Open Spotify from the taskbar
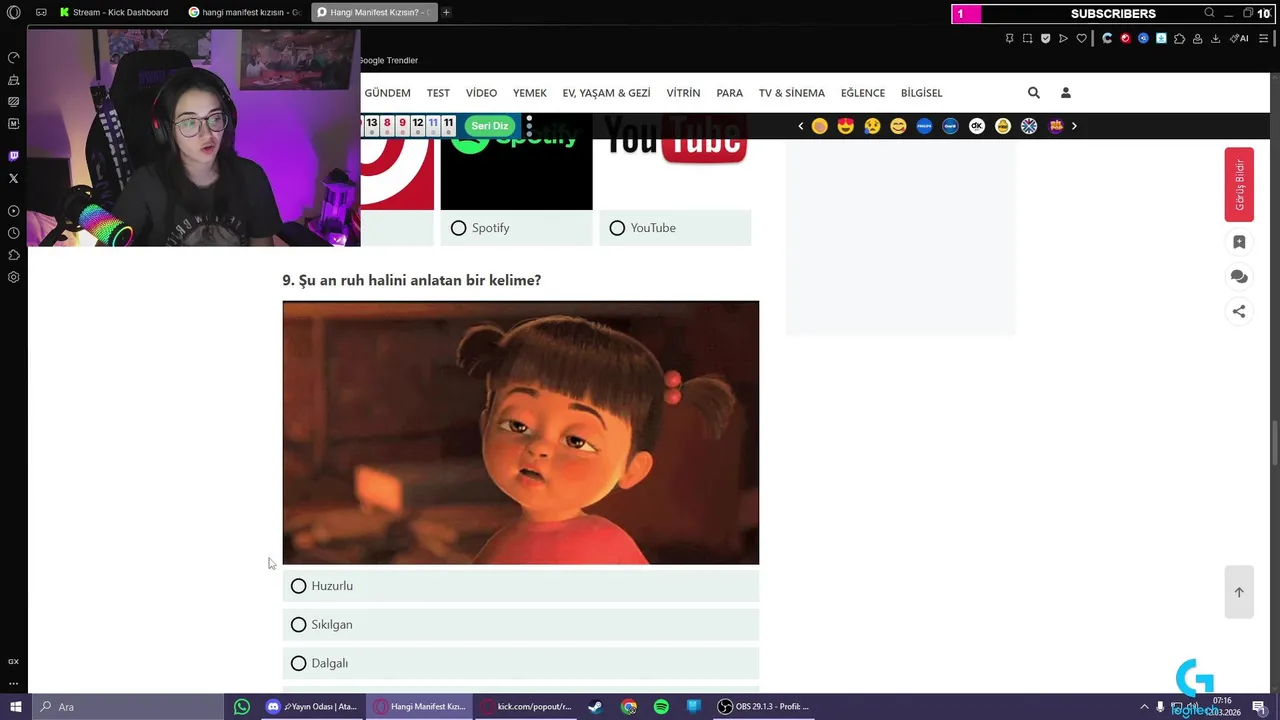 coord(661,707)
